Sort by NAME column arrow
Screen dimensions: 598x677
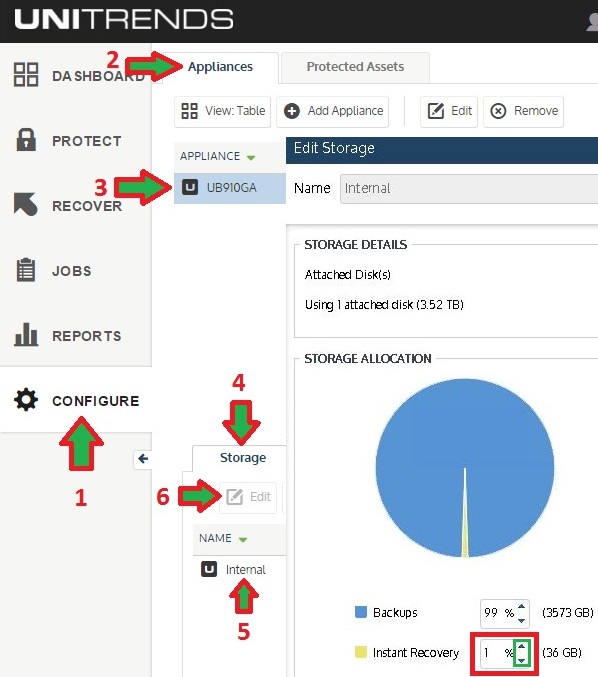click(x=243, y=539)
